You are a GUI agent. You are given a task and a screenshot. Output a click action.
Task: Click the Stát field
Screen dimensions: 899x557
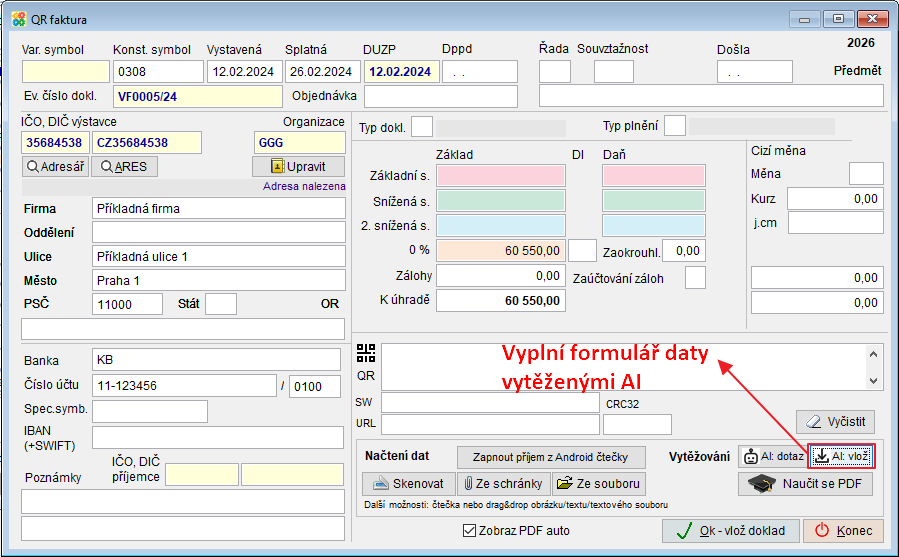[221, 304]
